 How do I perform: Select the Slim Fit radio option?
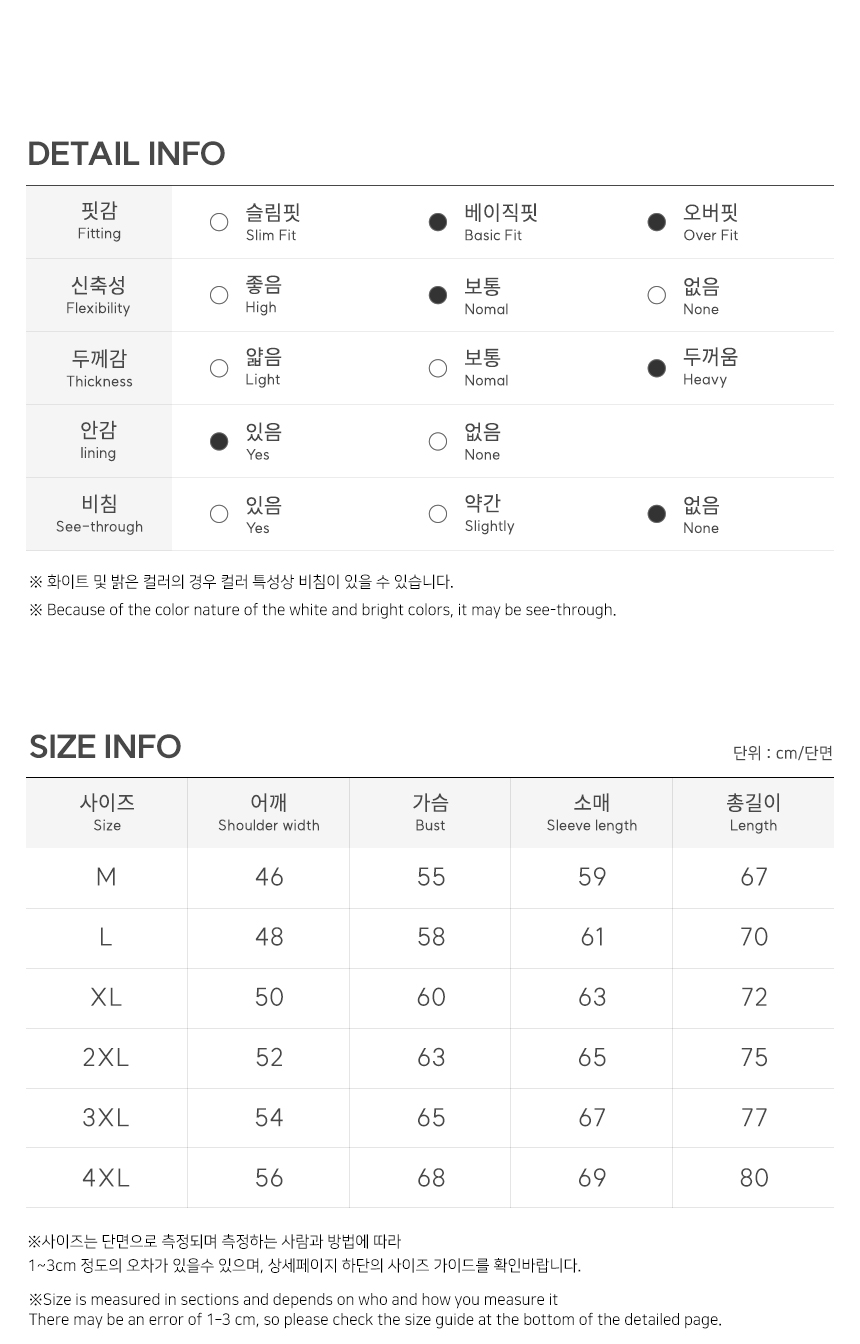pyautogui.click(x=219, y=222)
